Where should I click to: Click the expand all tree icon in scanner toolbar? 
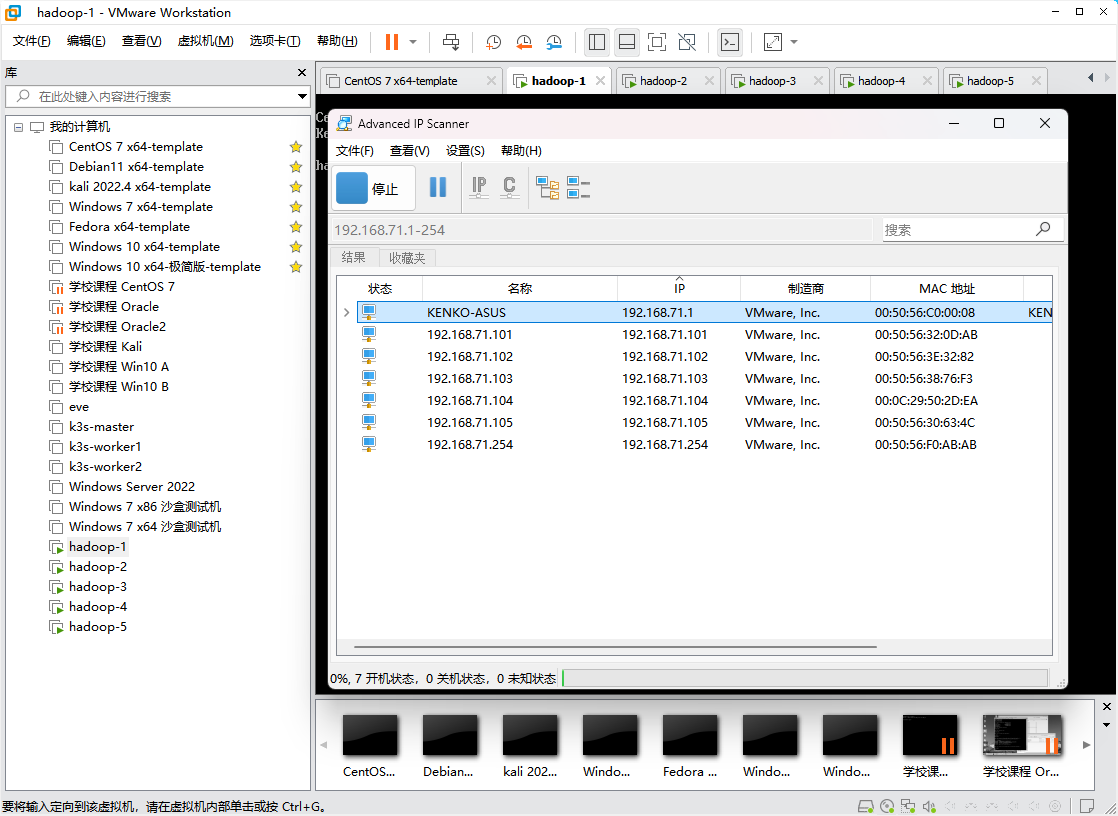tap(548, 187)
